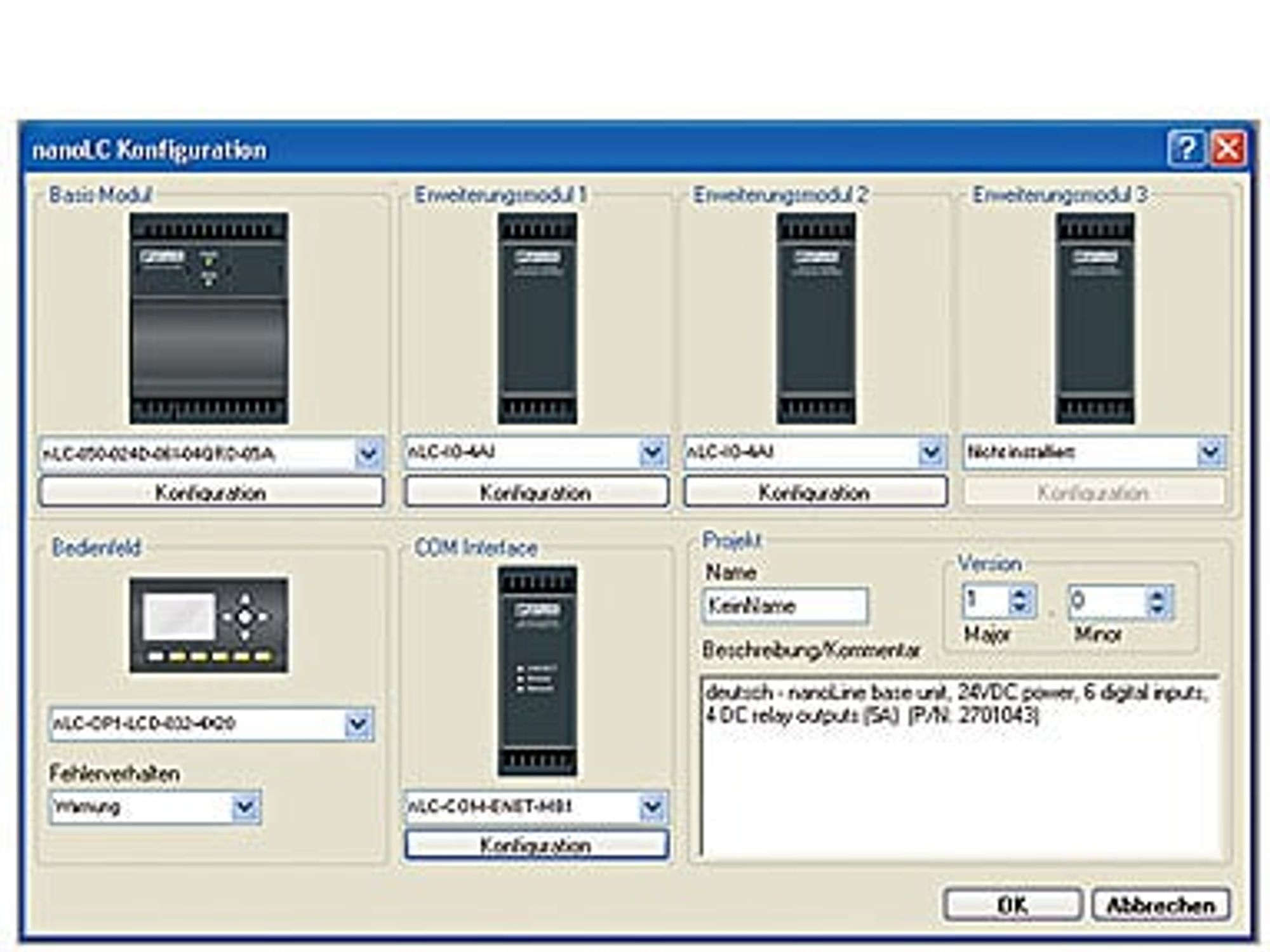Screen dimensions: 1270x952
Task: Open the help question mark button
Action: point(1185,150)
